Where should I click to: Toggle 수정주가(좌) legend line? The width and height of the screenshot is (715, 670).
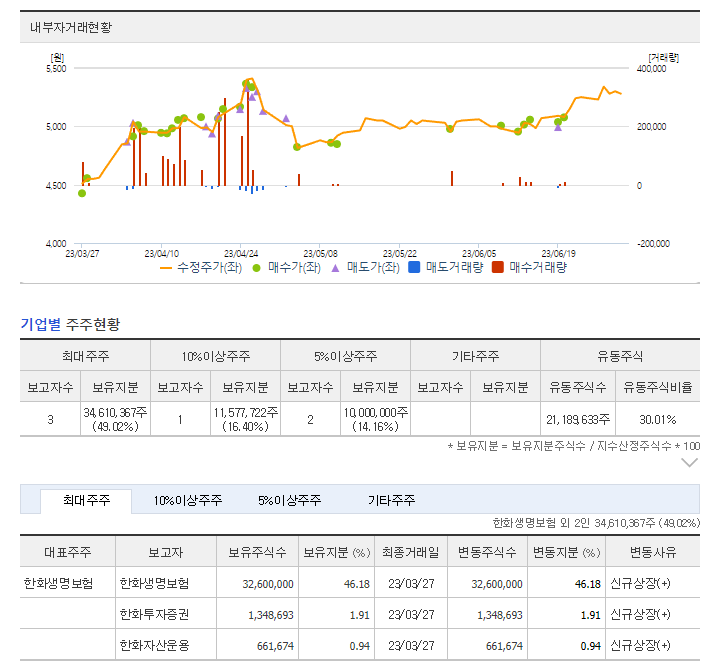click(x=201, y=267)
